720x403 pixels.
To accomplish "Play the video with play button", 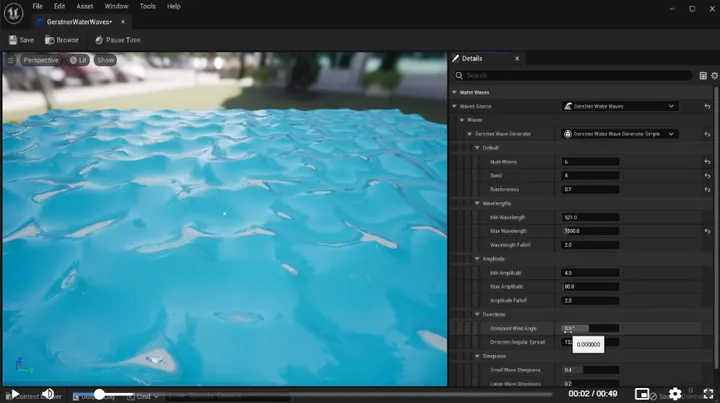I will (15, 394).
